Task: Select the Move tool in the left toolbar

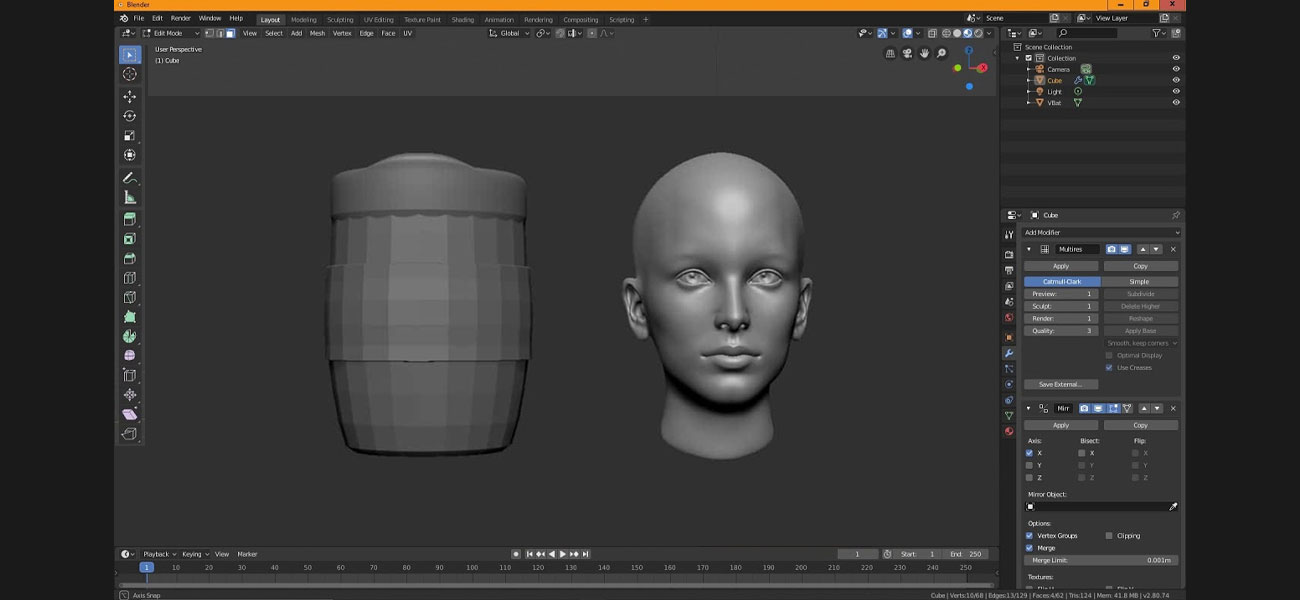Action: pos(129,97)
